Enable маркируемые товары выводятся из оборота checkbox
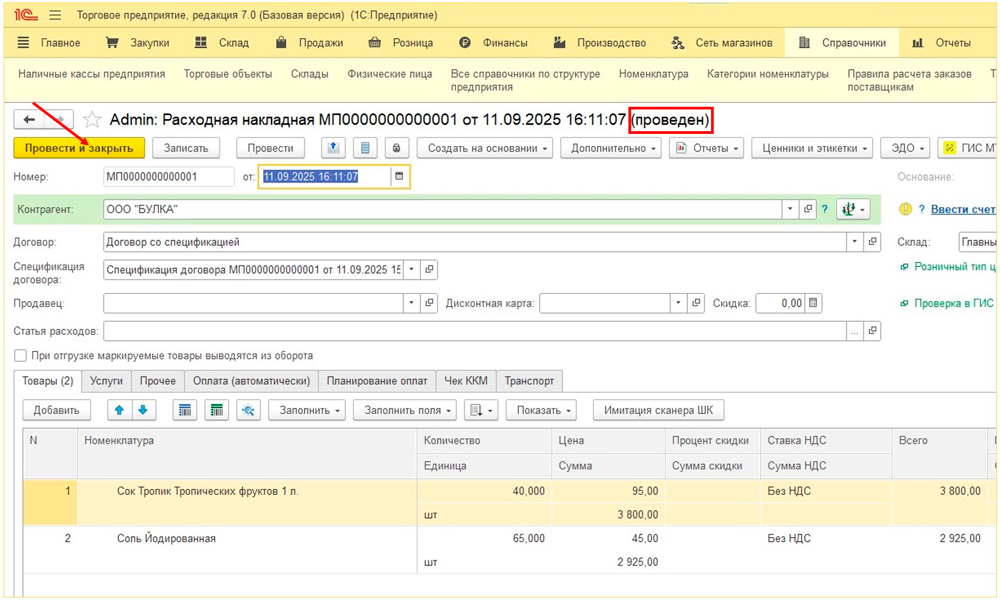 pos(21,356)
